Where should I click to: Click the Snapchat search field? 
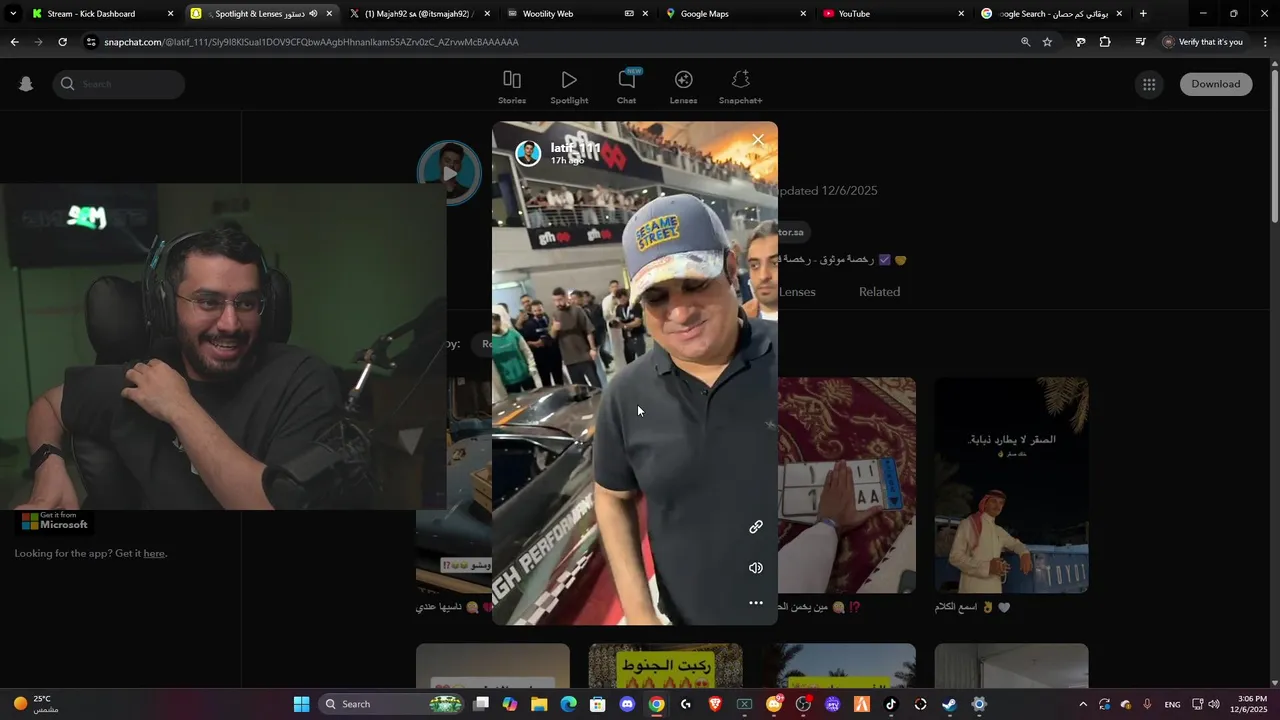pyautogui.click(x=118, y=84)
